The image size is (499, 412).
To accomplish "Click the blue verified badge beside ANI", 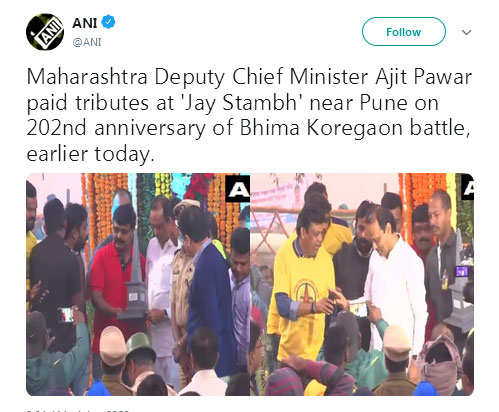I will click(x=108, y=22).
